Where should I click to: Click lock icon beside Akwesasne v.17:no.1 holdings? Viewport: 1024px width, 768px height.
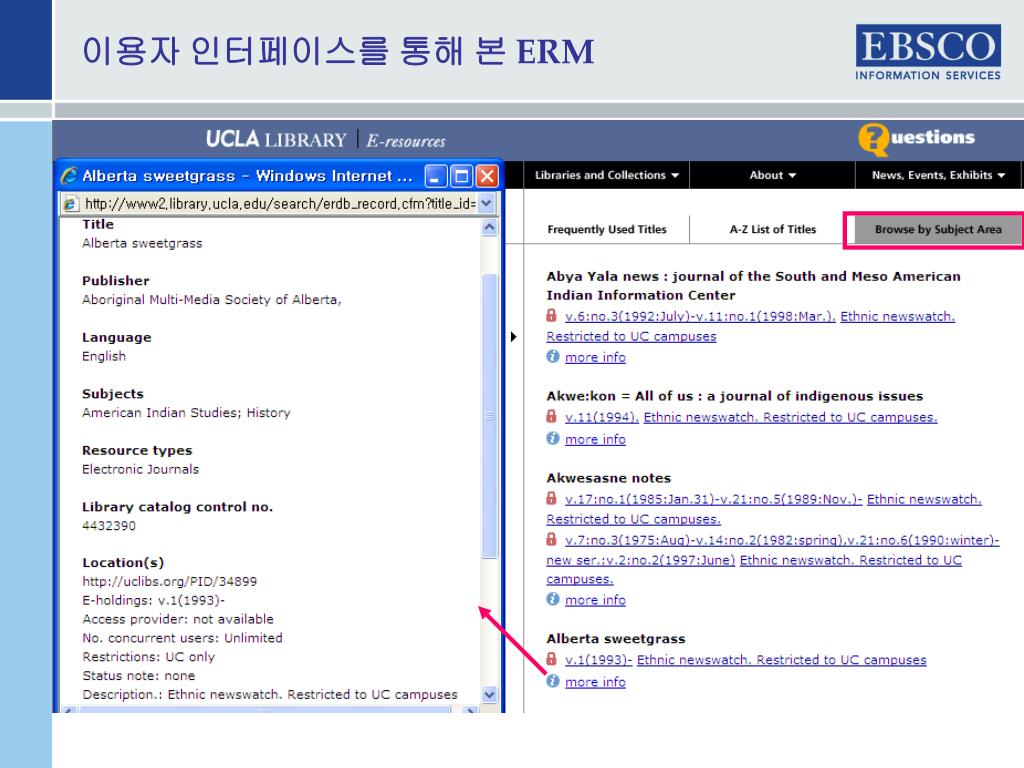pyautogui.click(x=551, y=499)
